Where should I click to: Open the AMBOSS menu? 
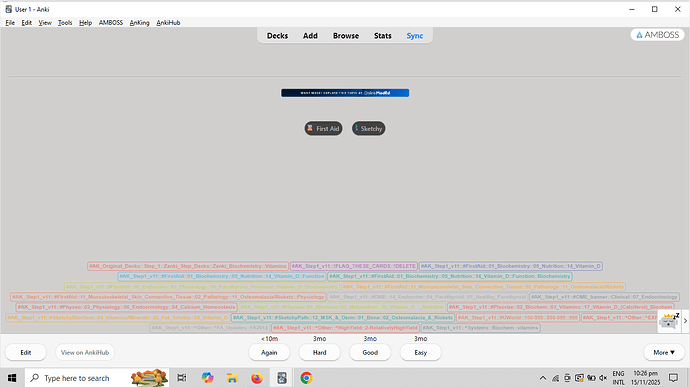point(110,22)
